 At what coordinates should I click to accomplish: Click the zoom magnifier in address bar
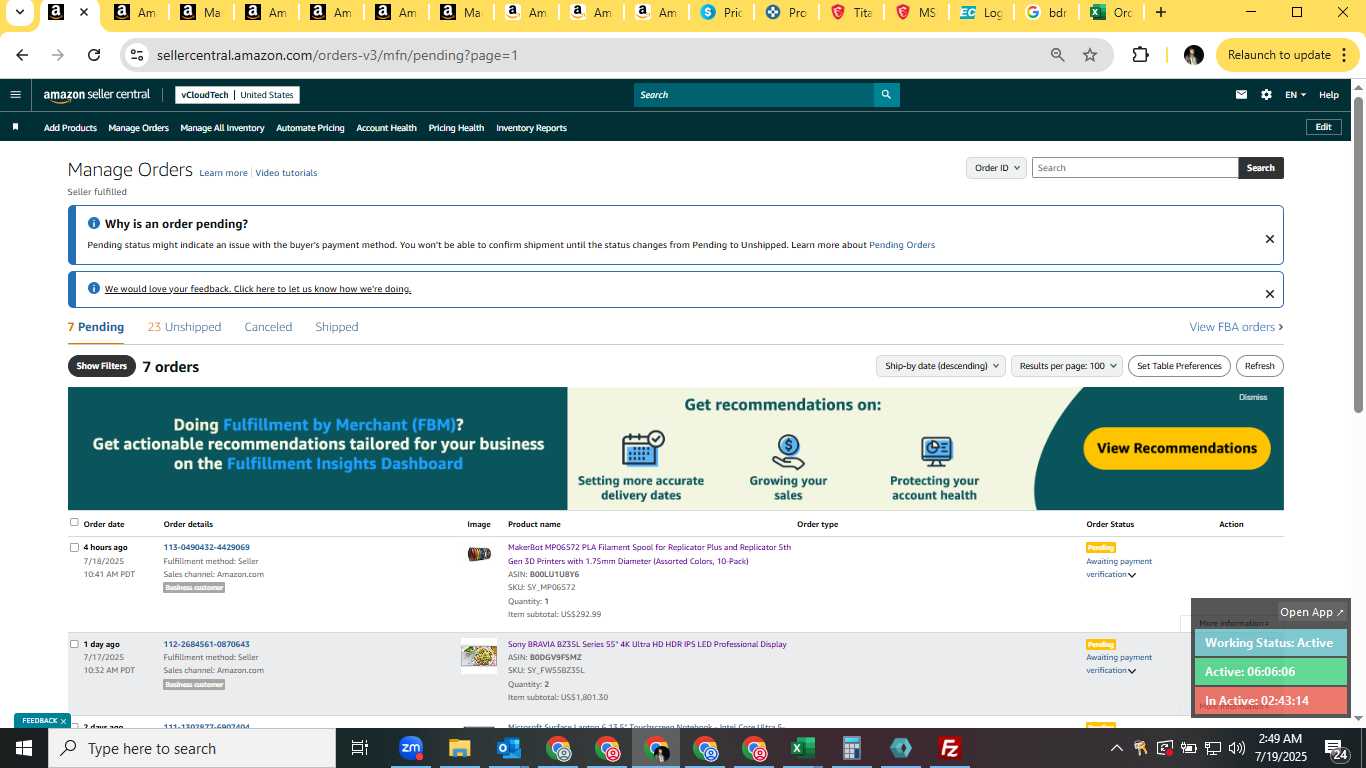(x=1057, y=55)
